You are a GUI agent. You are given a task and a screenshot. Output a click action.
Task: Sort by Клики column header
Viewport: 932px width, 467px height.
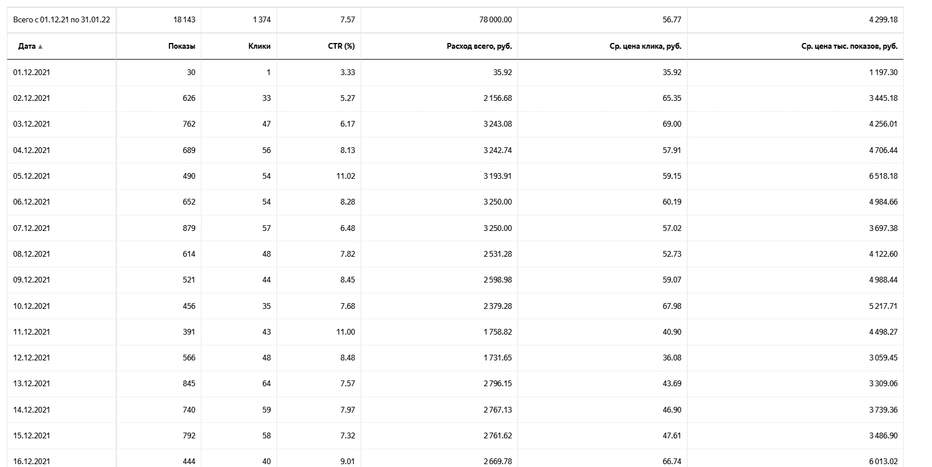[259, 46]
